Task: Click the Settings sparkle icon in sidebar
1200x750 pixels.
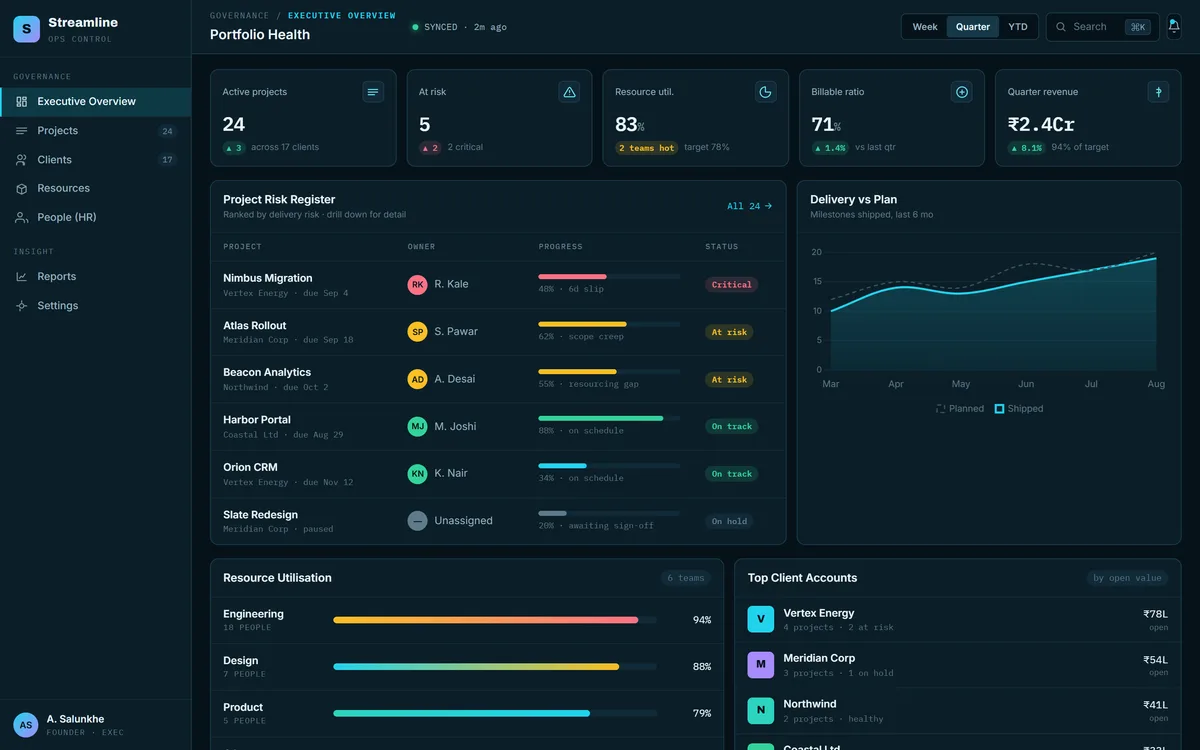Action: coord(21,306)
